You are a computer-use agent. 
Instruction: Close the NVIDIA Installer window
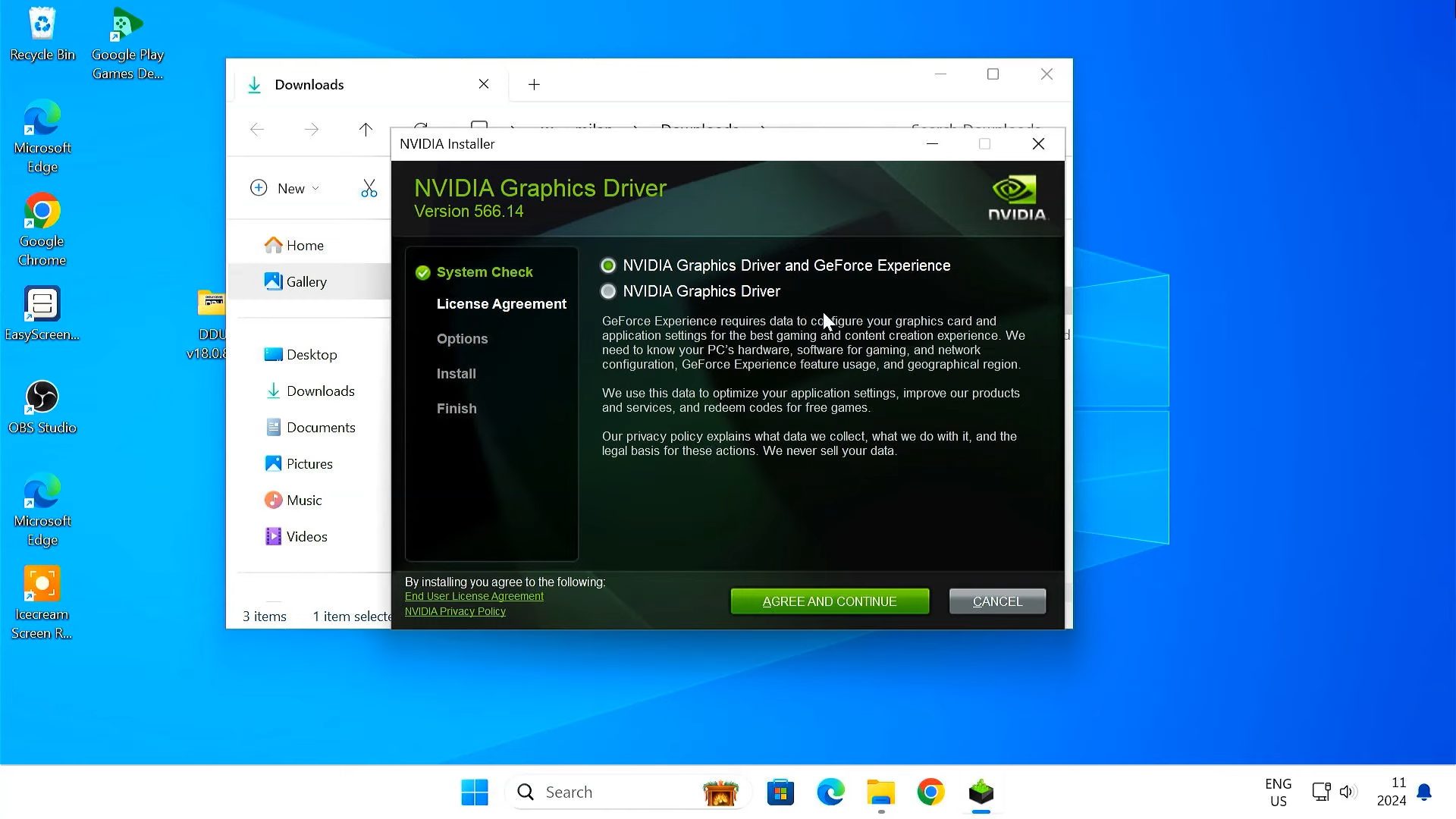[x=1038, y=144]
